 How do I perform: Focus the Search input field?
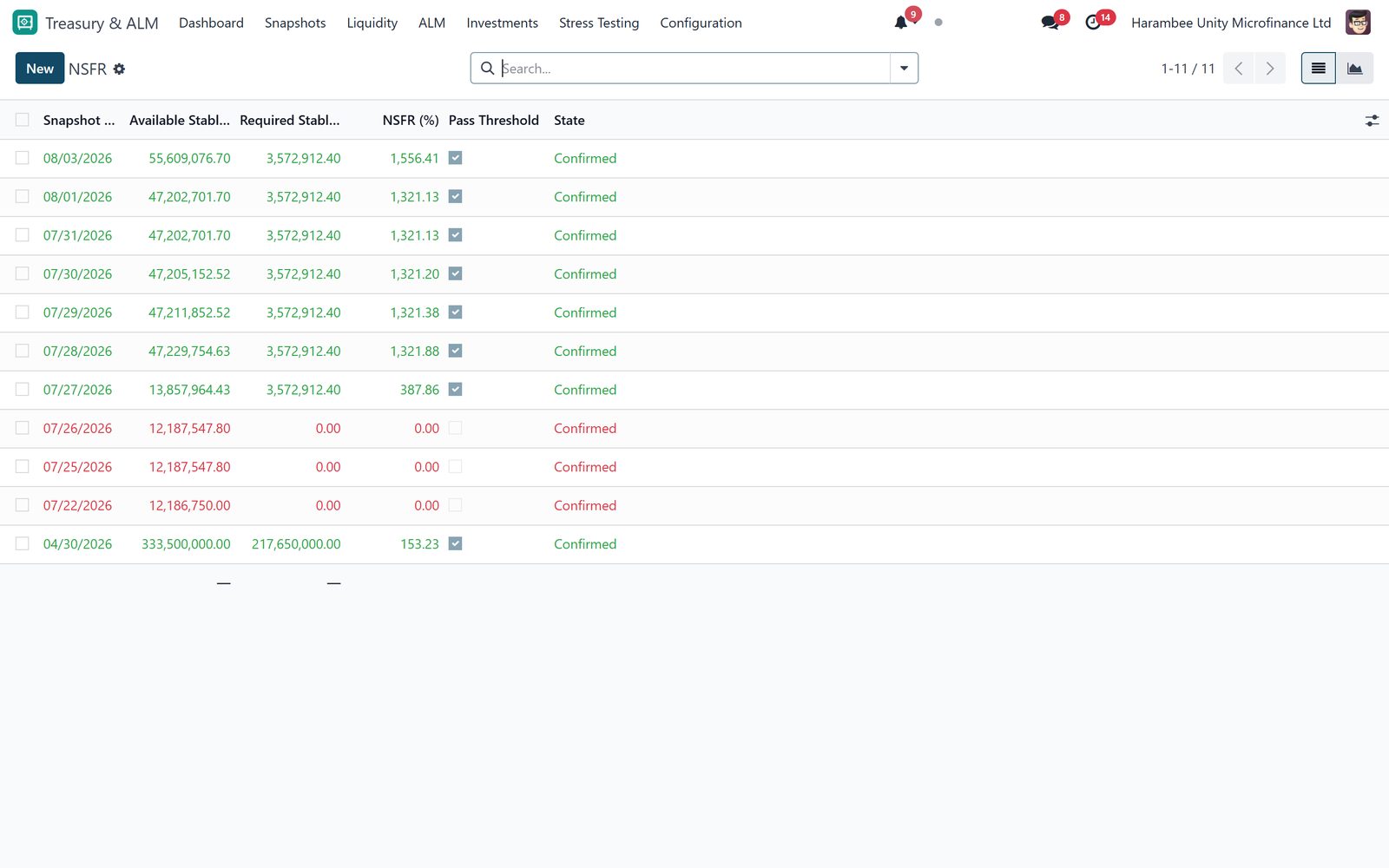(694, 69)
